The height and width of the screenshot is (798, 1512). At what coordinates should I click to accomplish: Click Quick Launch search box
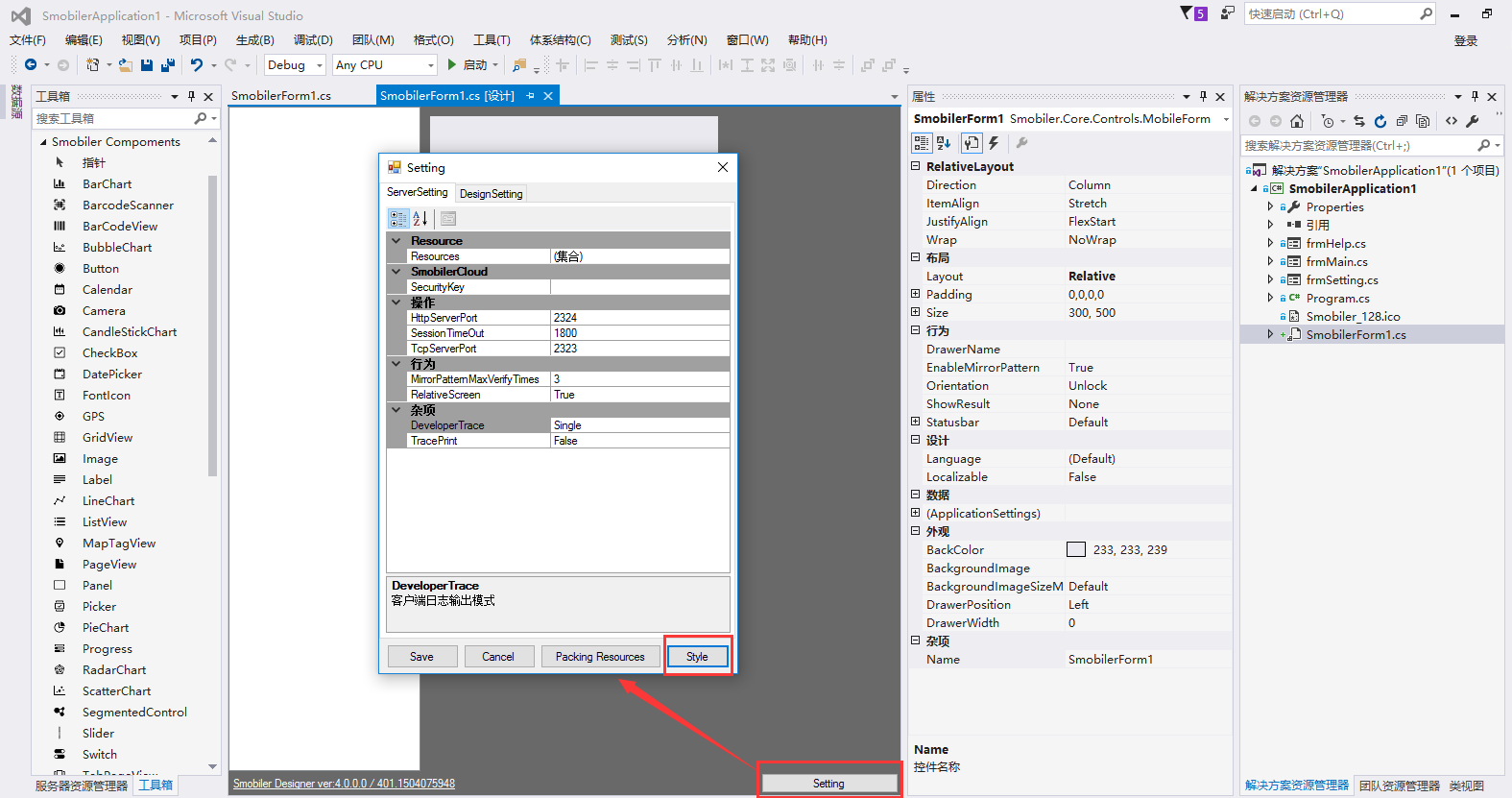point(1331,13)
